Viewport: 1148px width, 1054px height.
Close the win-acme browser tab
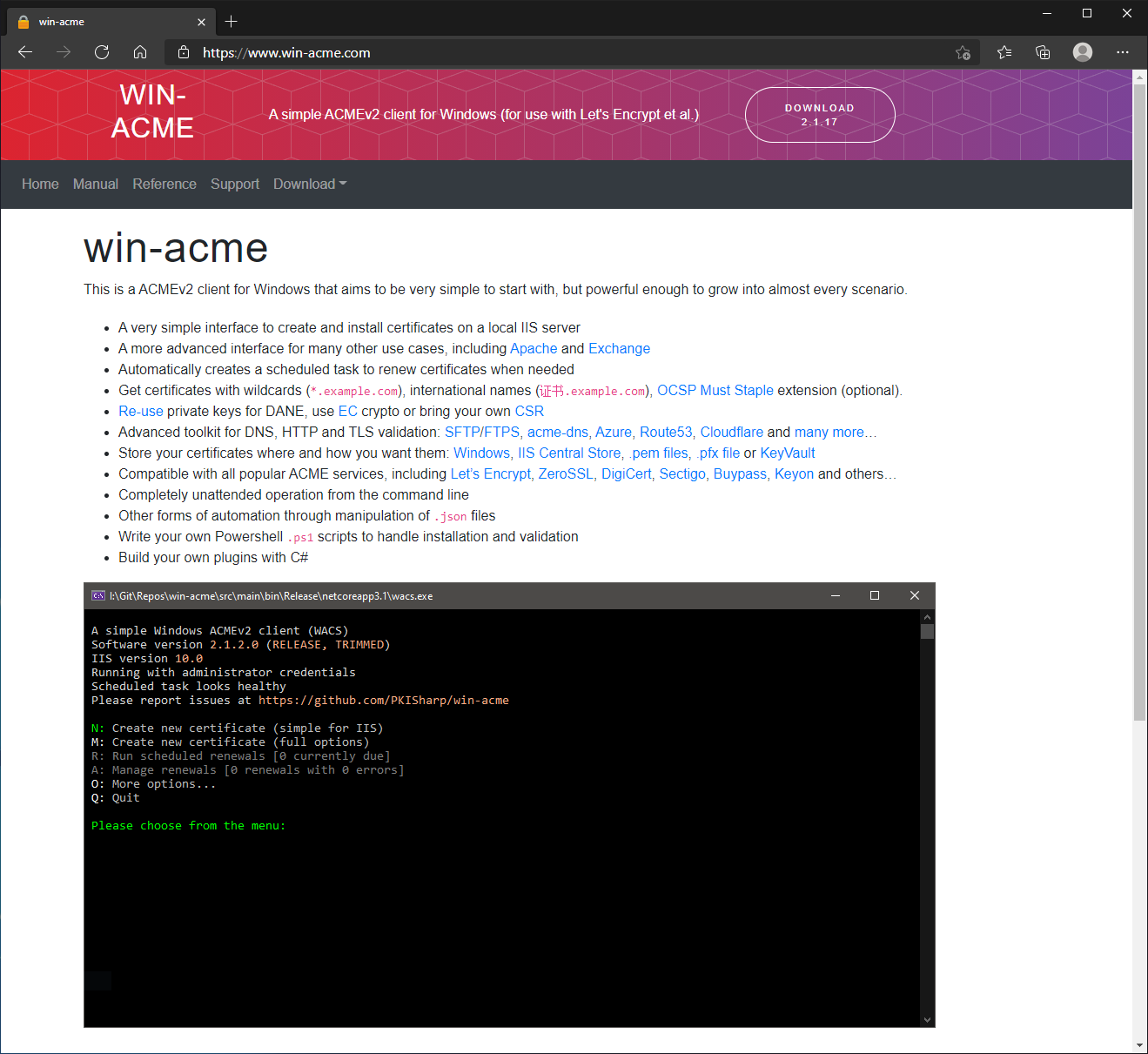(x=201, y=22)
